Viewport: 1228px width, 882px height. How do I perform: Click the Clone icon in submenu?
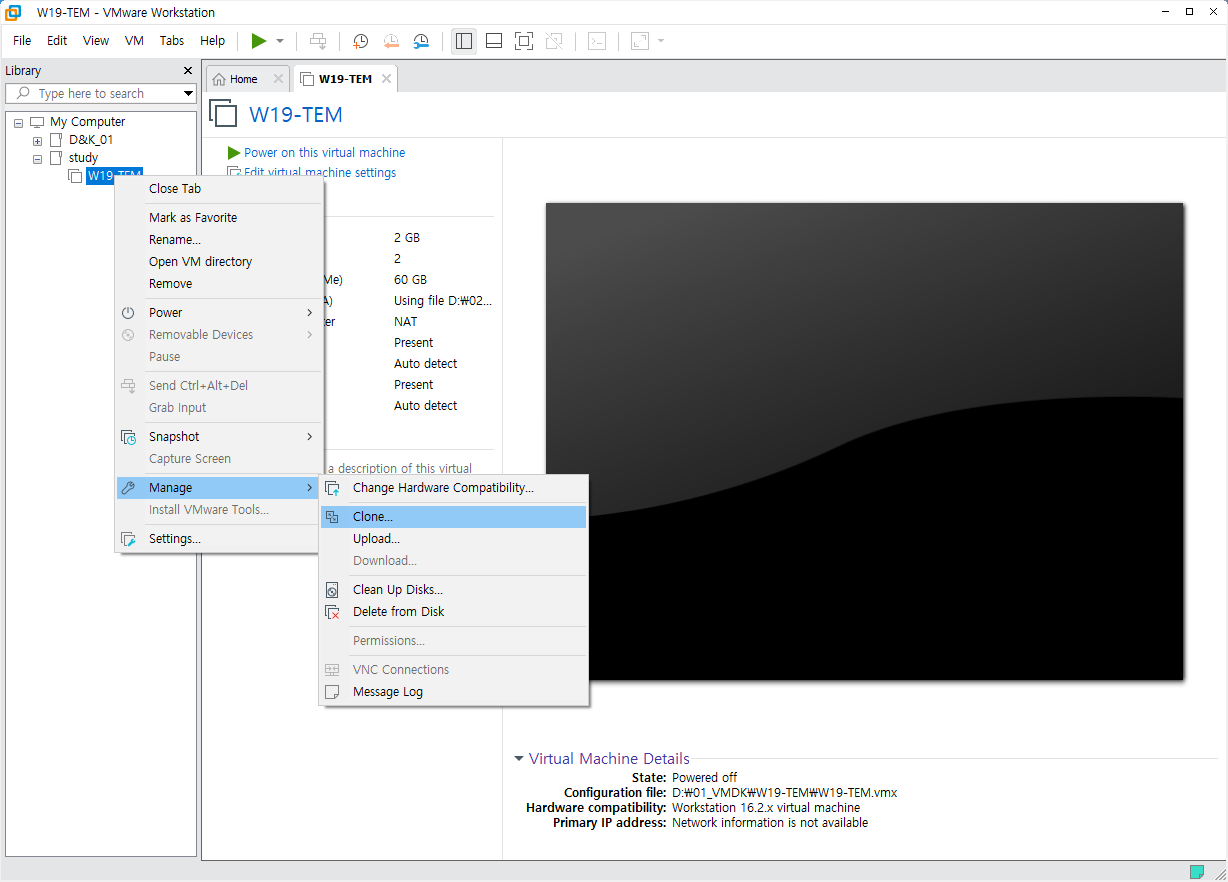click(x=332, y=517)
